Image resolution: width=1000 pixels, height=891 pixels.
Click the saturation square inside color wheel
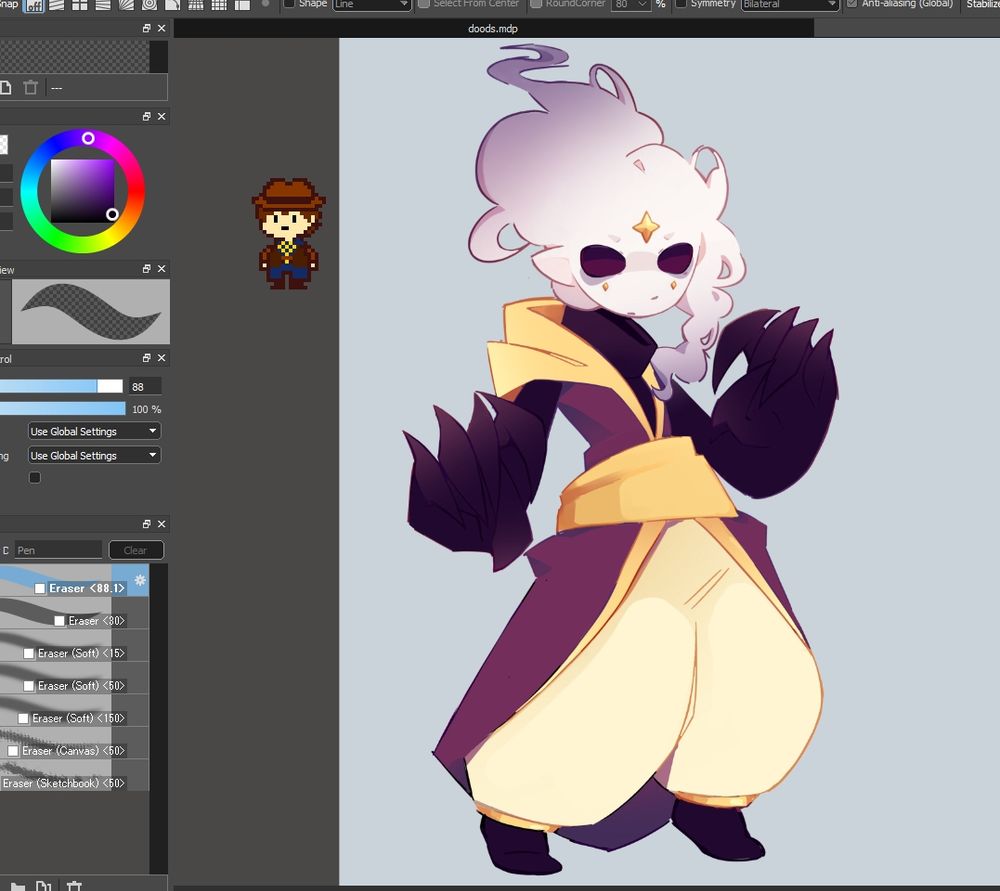pyautogui.click(x=82, y=191)
